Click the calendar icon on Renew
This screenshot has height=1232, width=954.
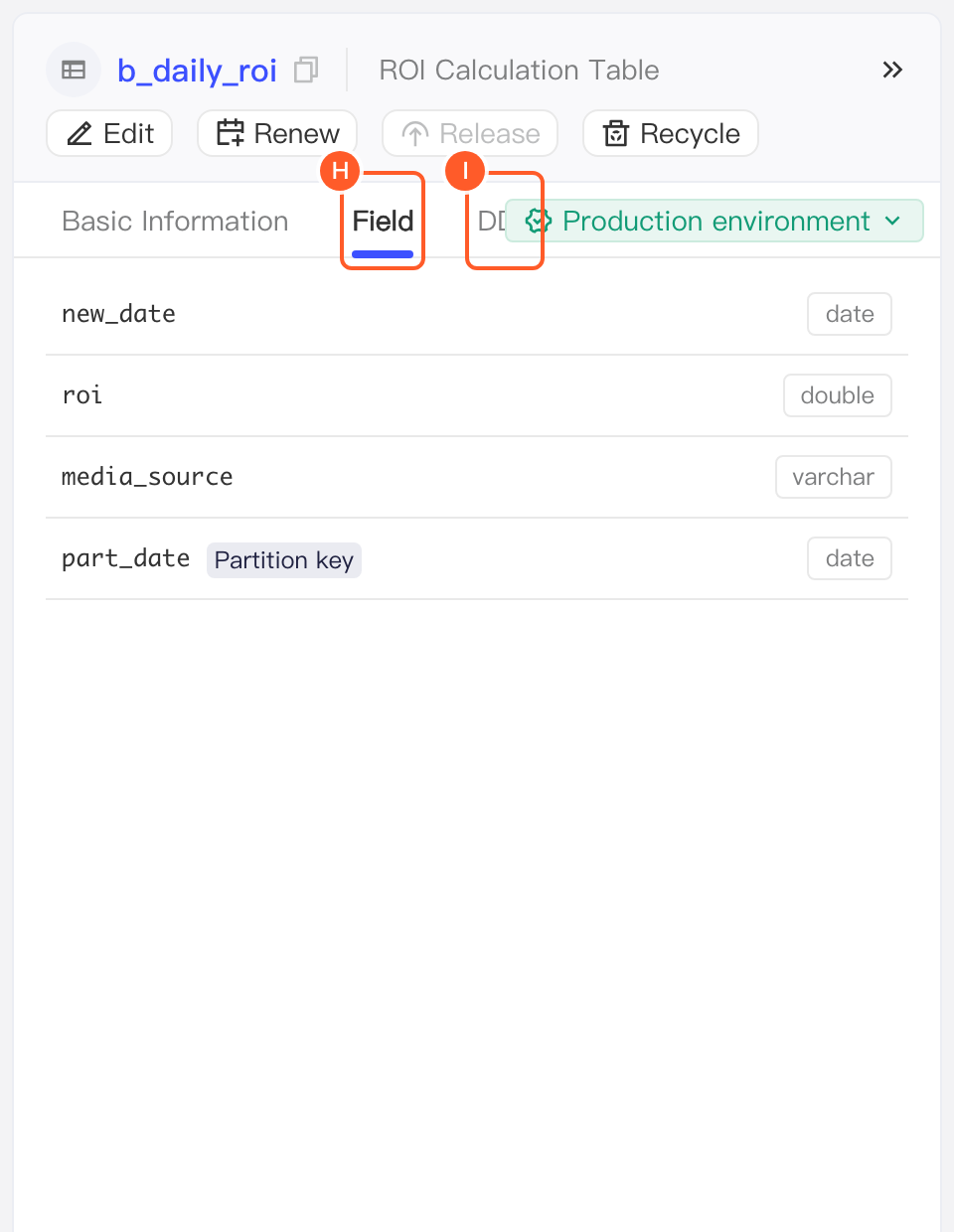[231, 133]
